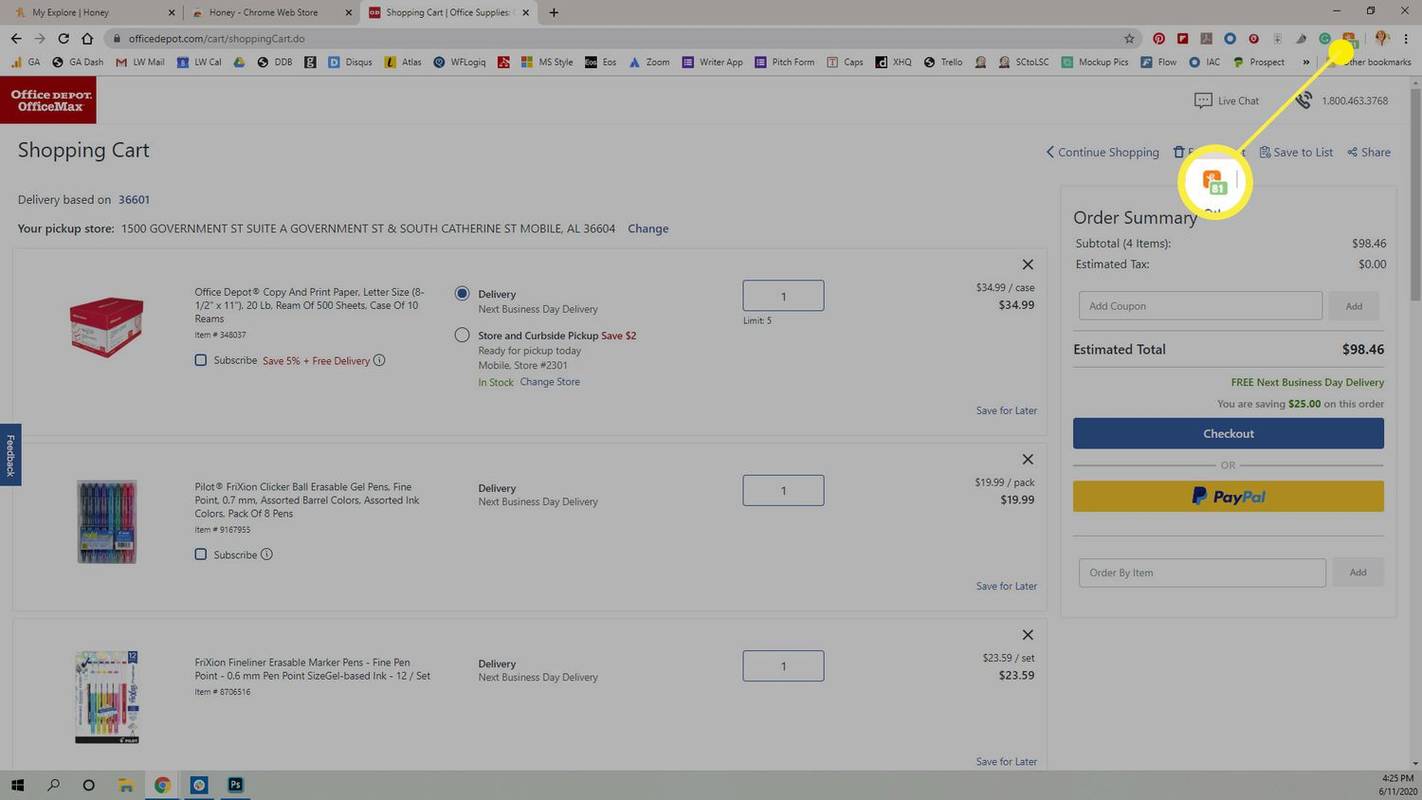Share the shopping cart
Viewport: 1422px width, 800px height.
tap(1369, 152)
